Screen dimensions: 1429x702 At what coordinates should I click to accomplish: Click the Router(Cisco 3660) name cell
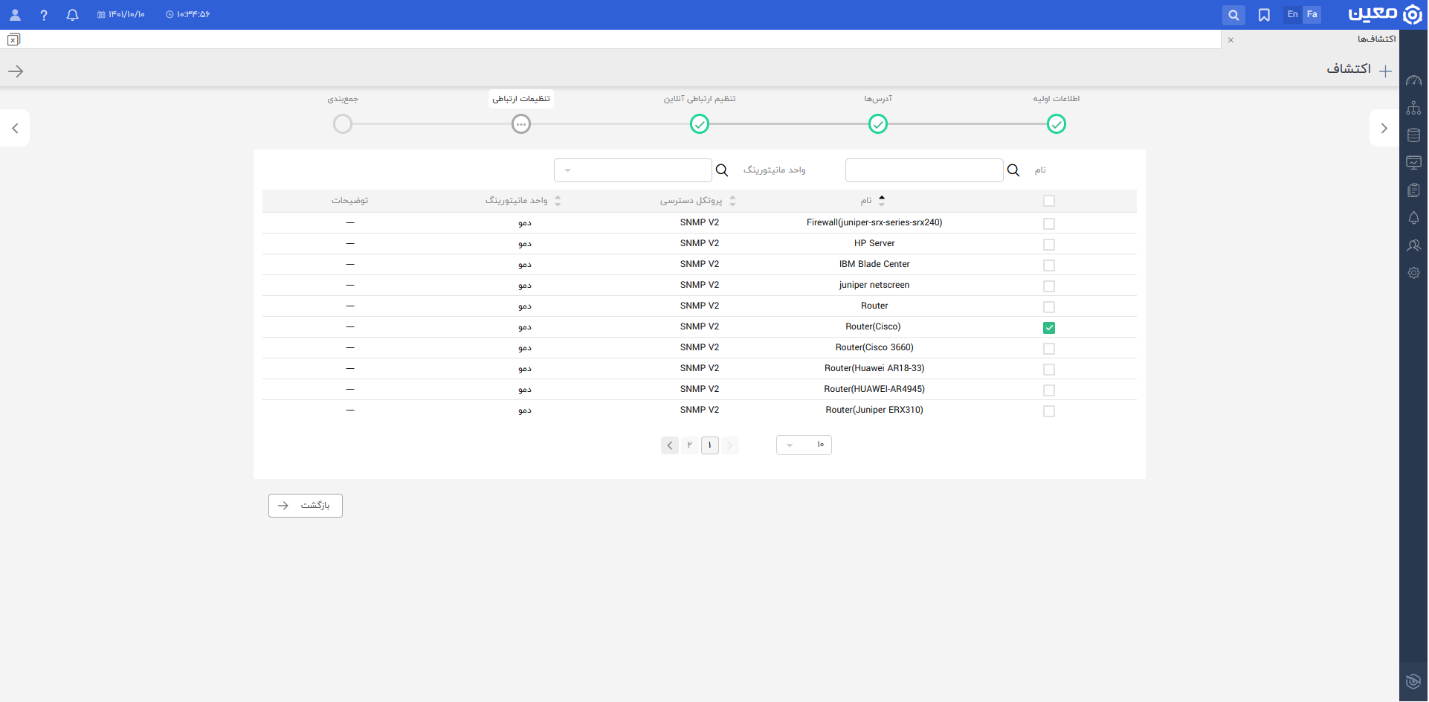(x=874, y=347)
